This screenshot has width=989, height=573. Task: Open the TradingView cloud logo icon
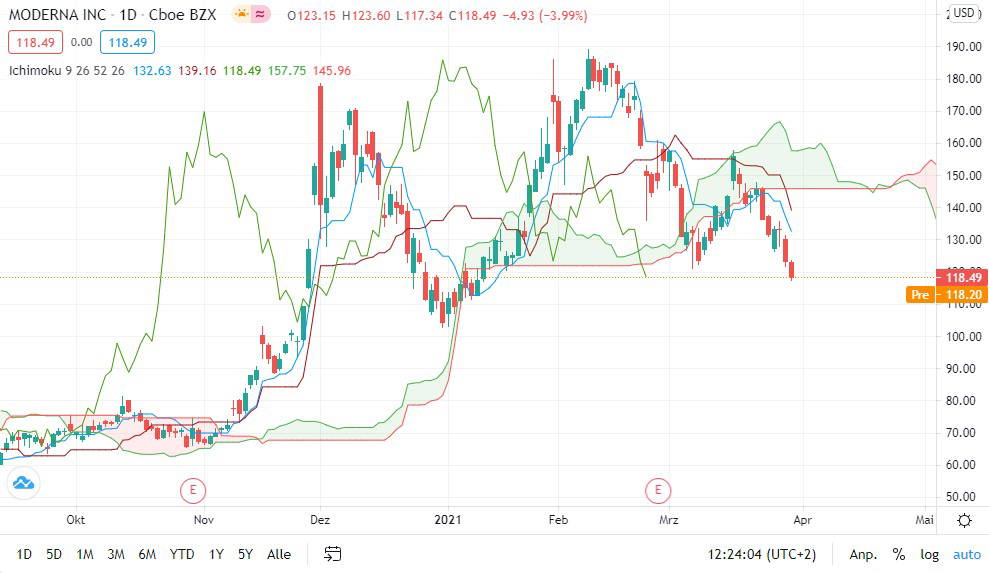point(23,483)
